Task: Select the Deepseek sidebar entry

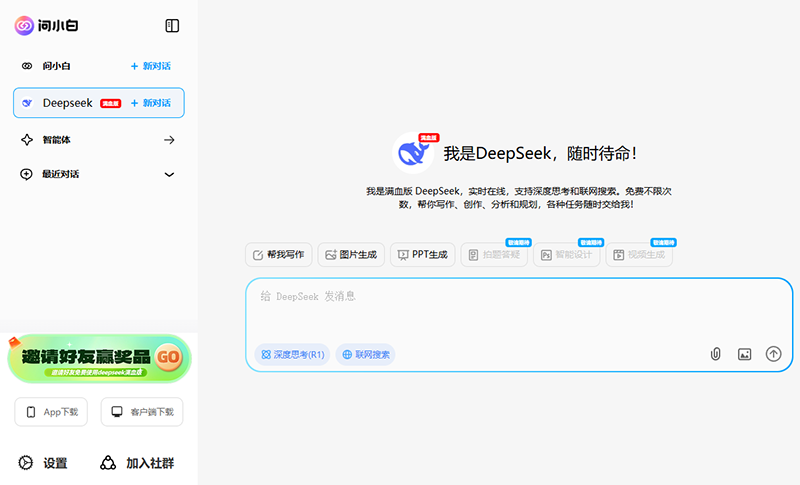Action: point(98,103)
